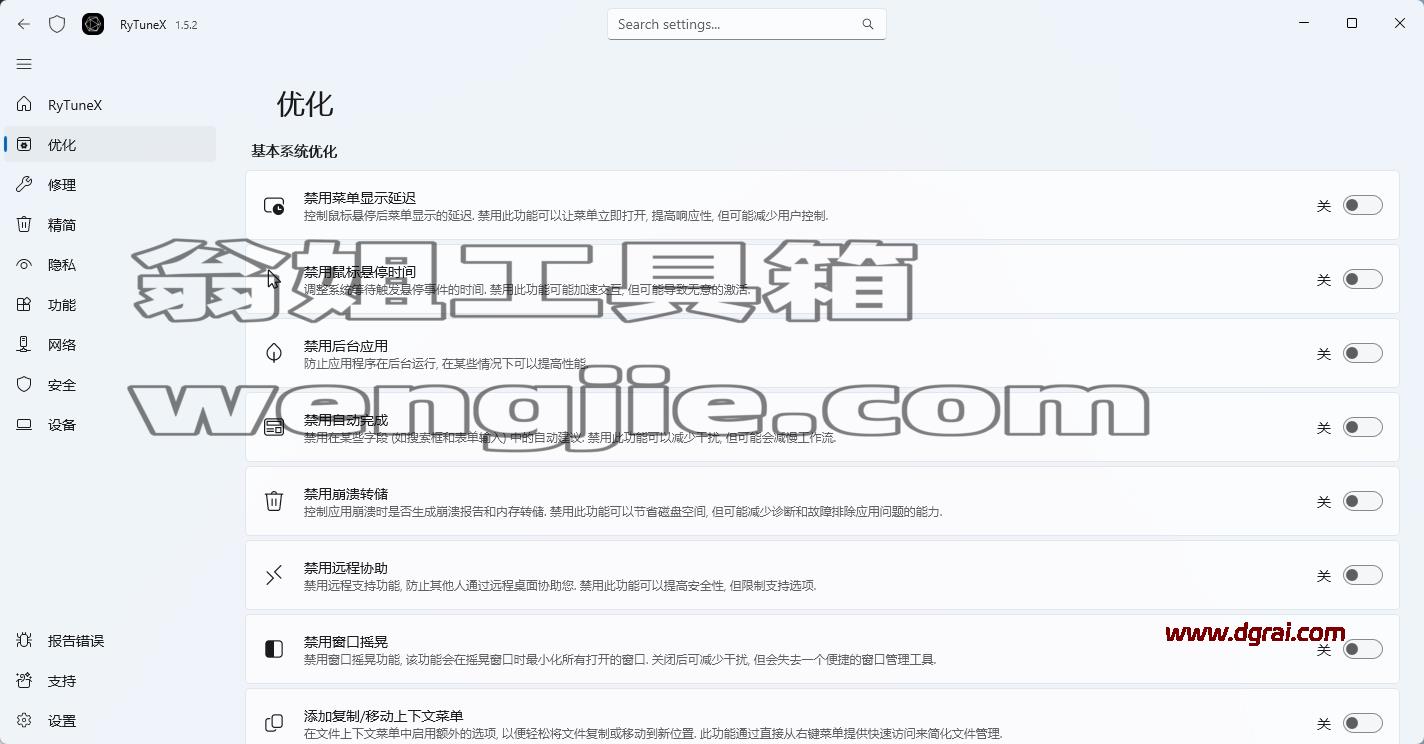
Task: Select the 优化 sidebar label
Action: click(62, 145)
